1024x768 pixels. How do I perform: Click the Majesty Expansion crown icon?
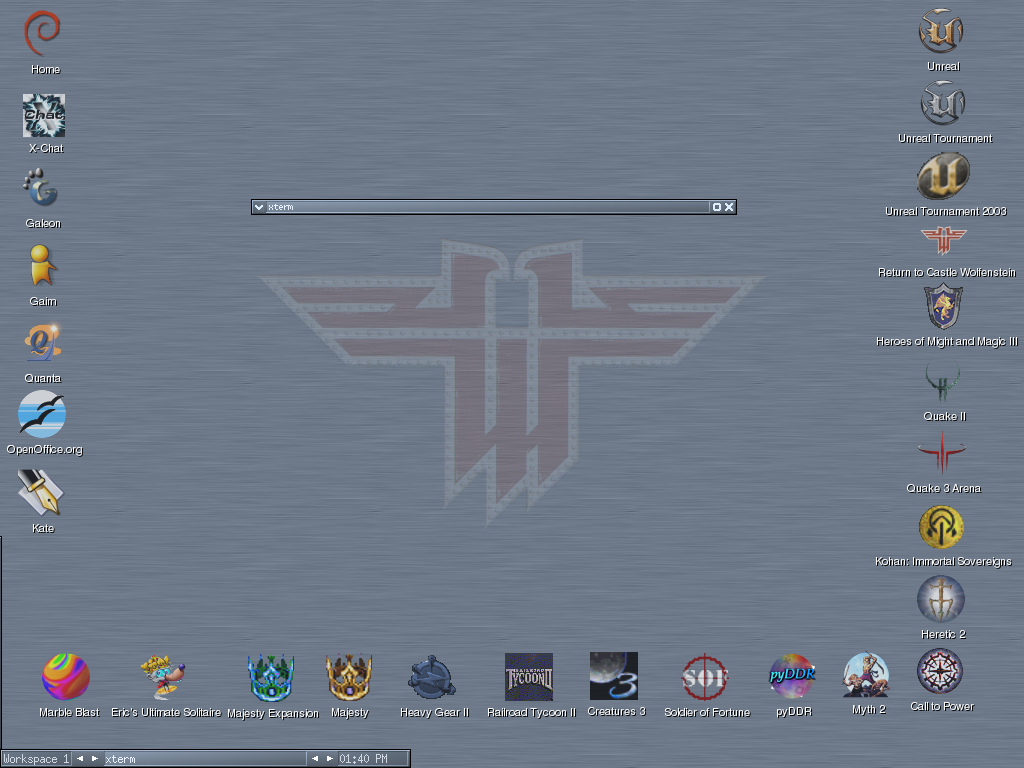pos(271,678)
